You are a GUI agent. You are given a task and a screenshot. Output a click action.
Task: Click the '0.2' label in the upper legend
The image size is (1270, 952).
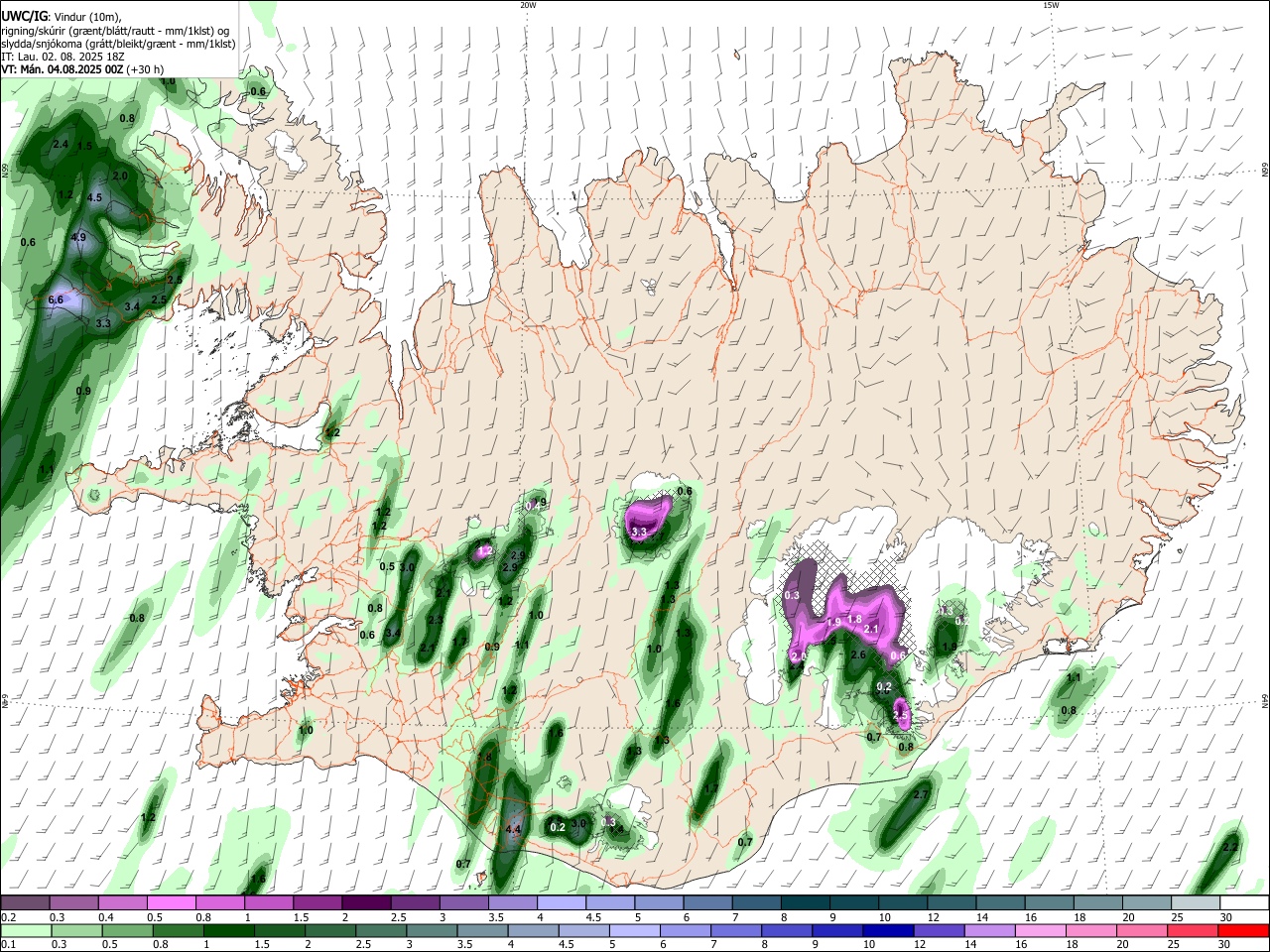point(7,917)
